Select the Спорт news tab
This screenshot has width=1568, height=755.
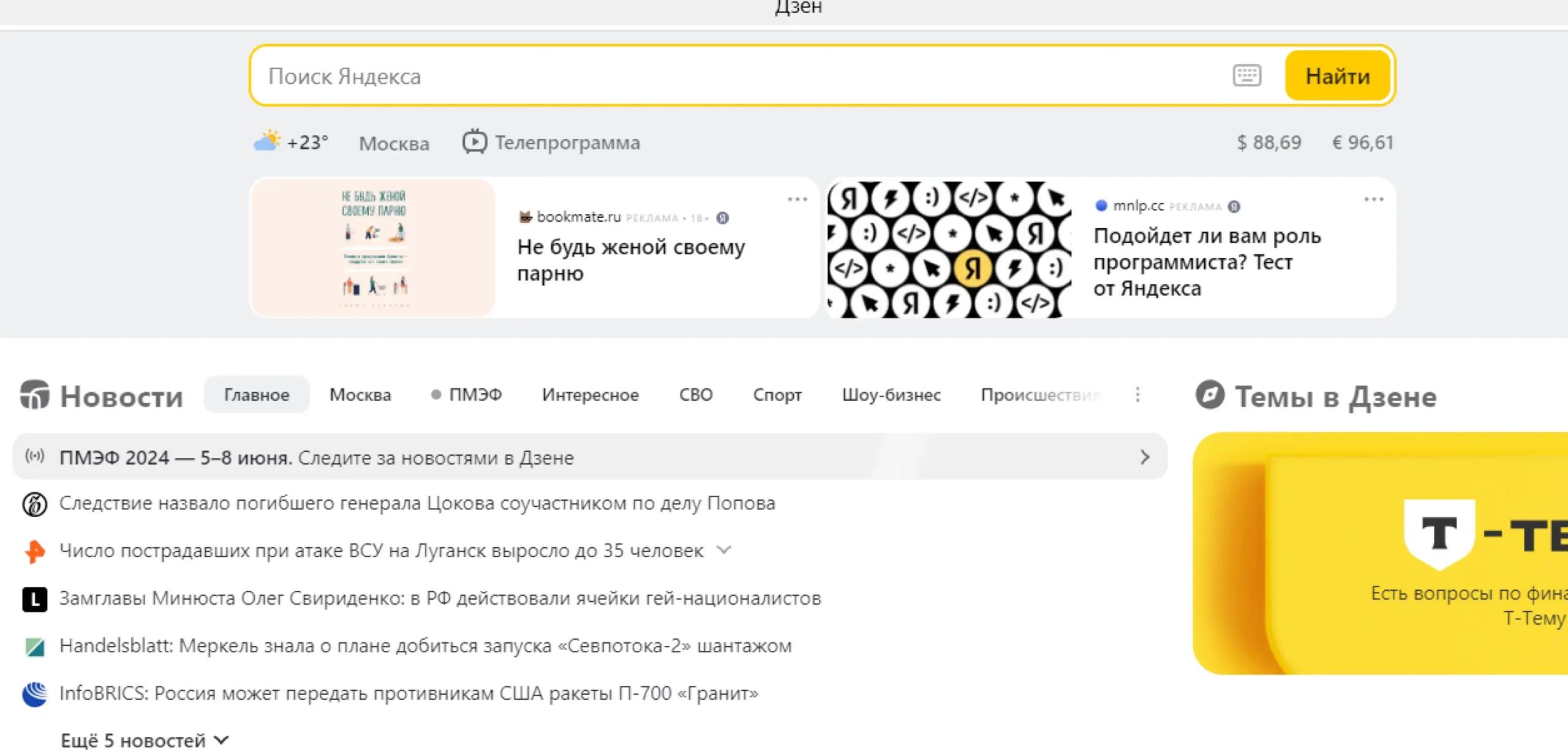[777, 395]
